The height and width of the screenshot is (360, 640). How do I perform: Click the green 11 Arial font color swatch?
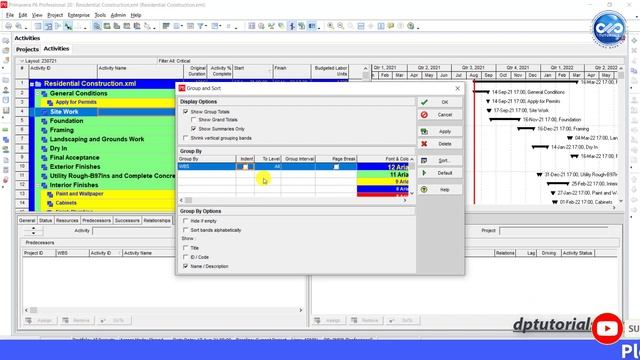[x=382, y=174]
